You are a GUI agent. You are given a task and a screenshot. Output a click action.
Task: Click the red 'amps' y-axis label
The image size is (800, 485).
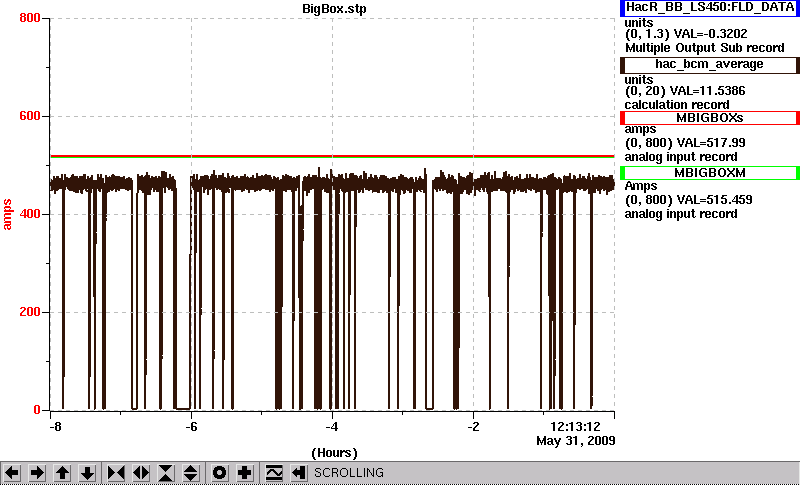[7, 215]
